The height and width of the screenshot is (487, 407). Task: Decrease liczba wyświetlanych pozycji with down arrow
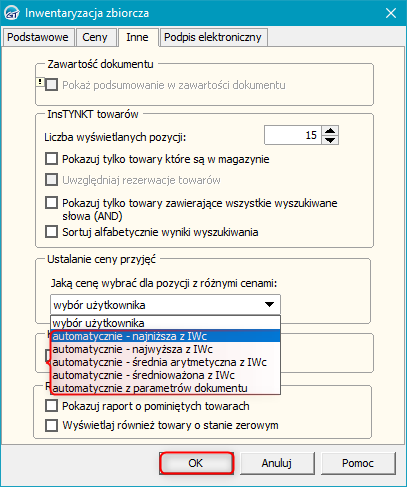click(330, 140)
